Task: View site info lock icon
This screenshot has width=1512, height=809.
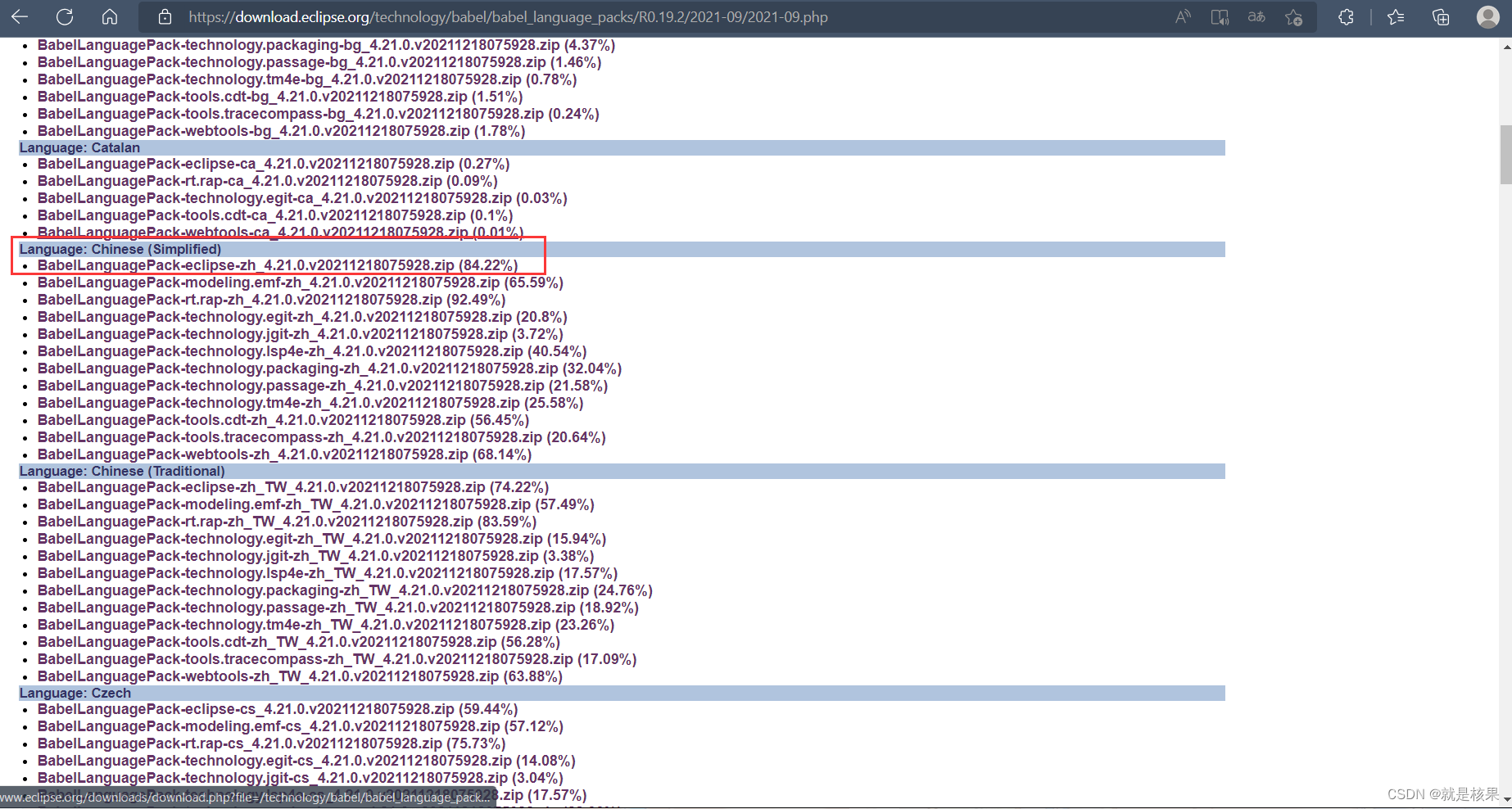Action: [x=165, y=17]
